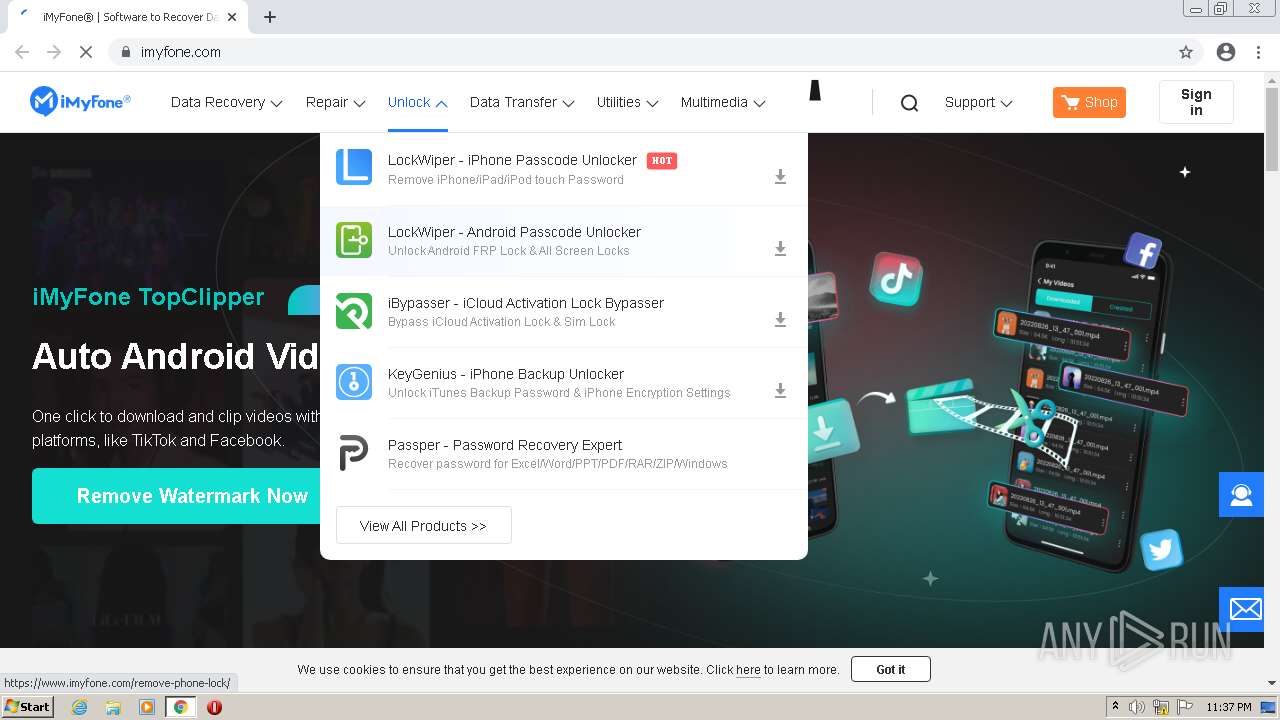Select KeyGenius - iPhone Backup Unlocker
Screen dimensions: 1280x720
click(x=564, y=383)
